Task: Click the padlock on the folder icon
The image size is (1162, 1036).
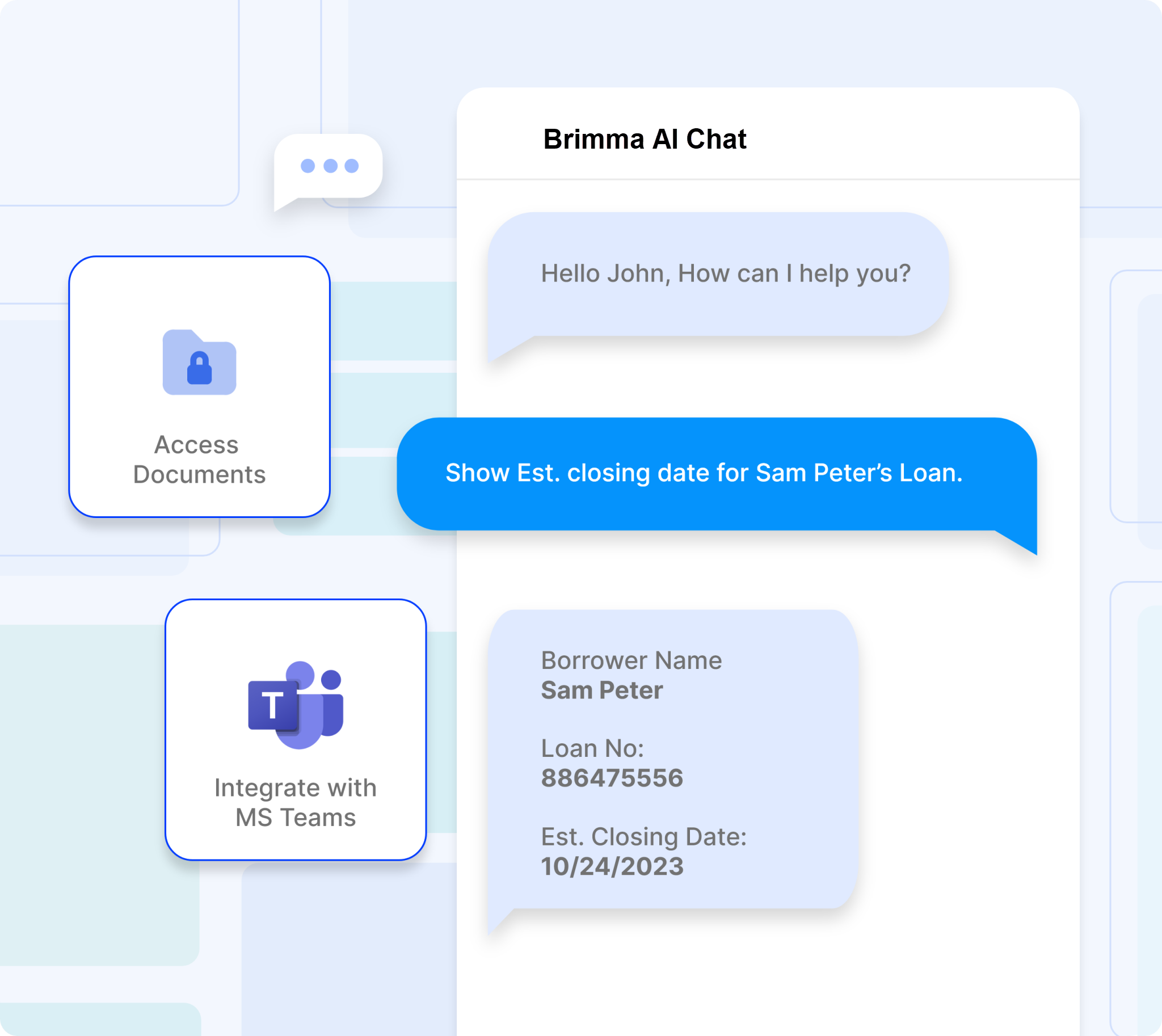Action: tap(199, 369)
